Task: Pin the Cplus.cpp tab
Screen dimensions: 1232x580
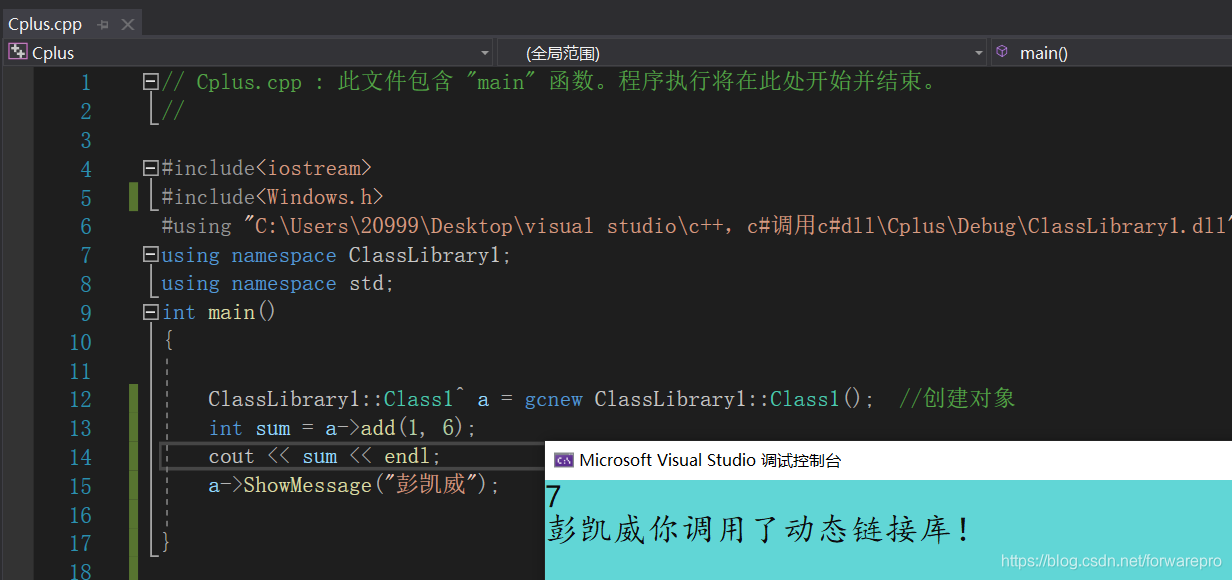Action: (x=103, y=25)
